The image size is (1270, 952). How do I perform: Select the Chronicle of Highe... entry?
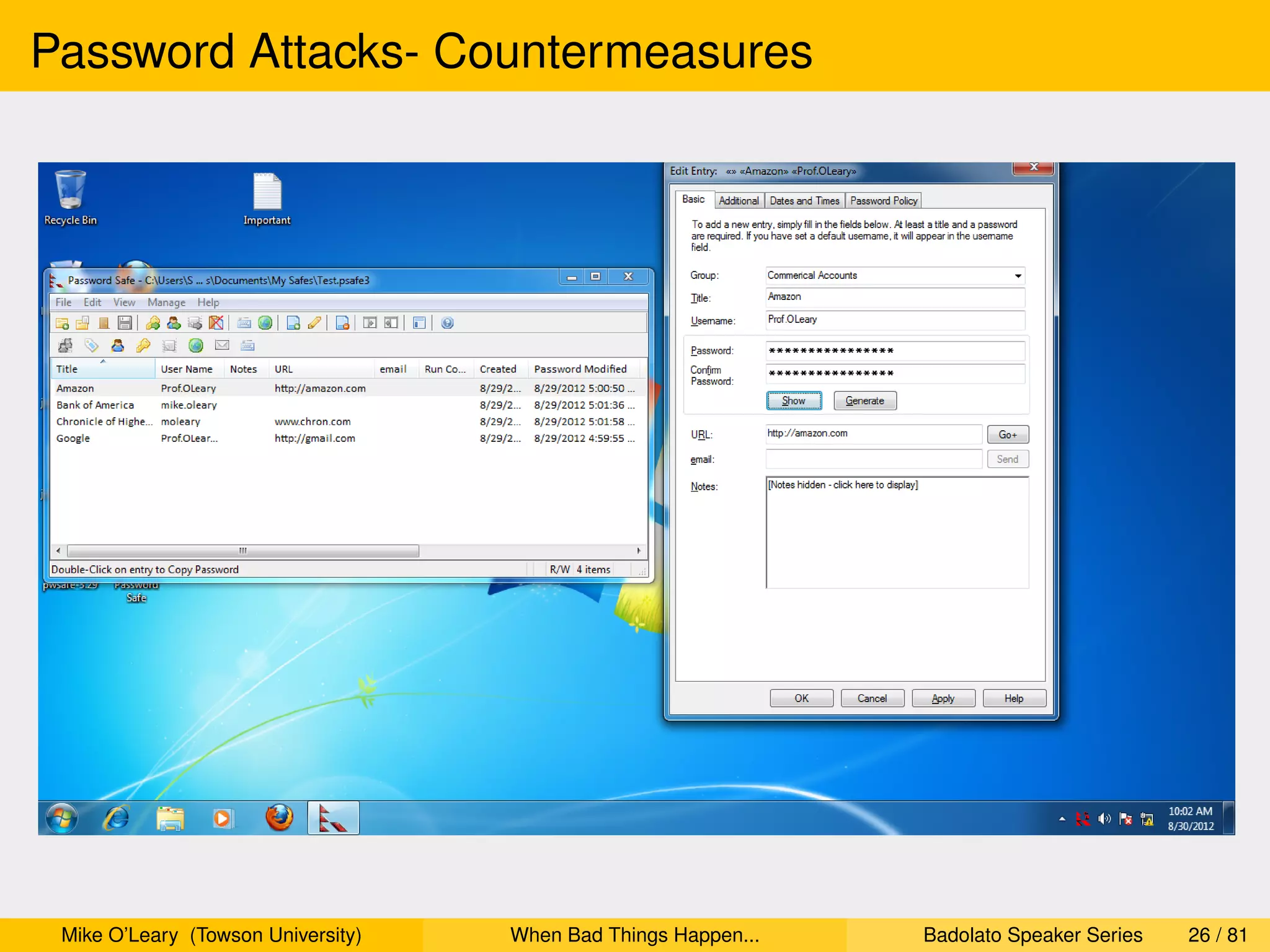[x=347, y=422]
